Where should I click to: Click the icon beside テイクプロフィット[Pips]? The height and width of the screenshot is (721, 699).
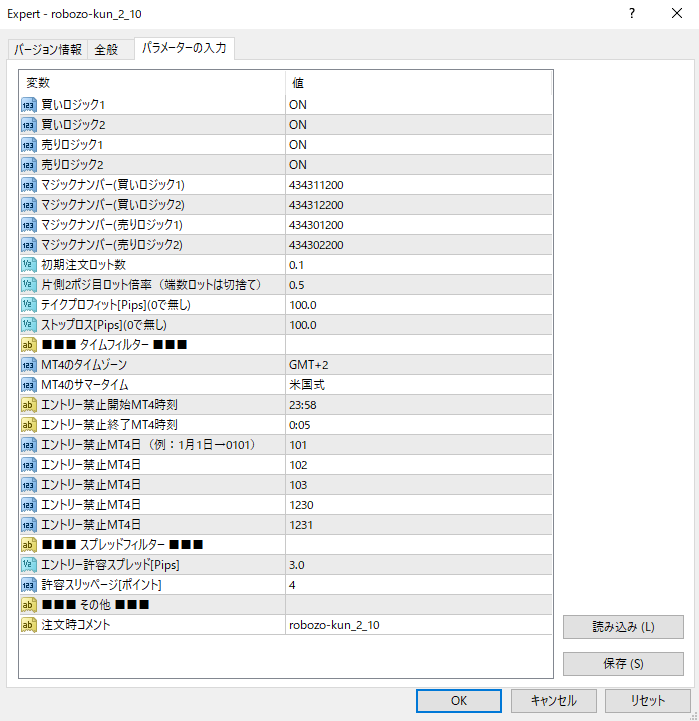tap(29, 305)
